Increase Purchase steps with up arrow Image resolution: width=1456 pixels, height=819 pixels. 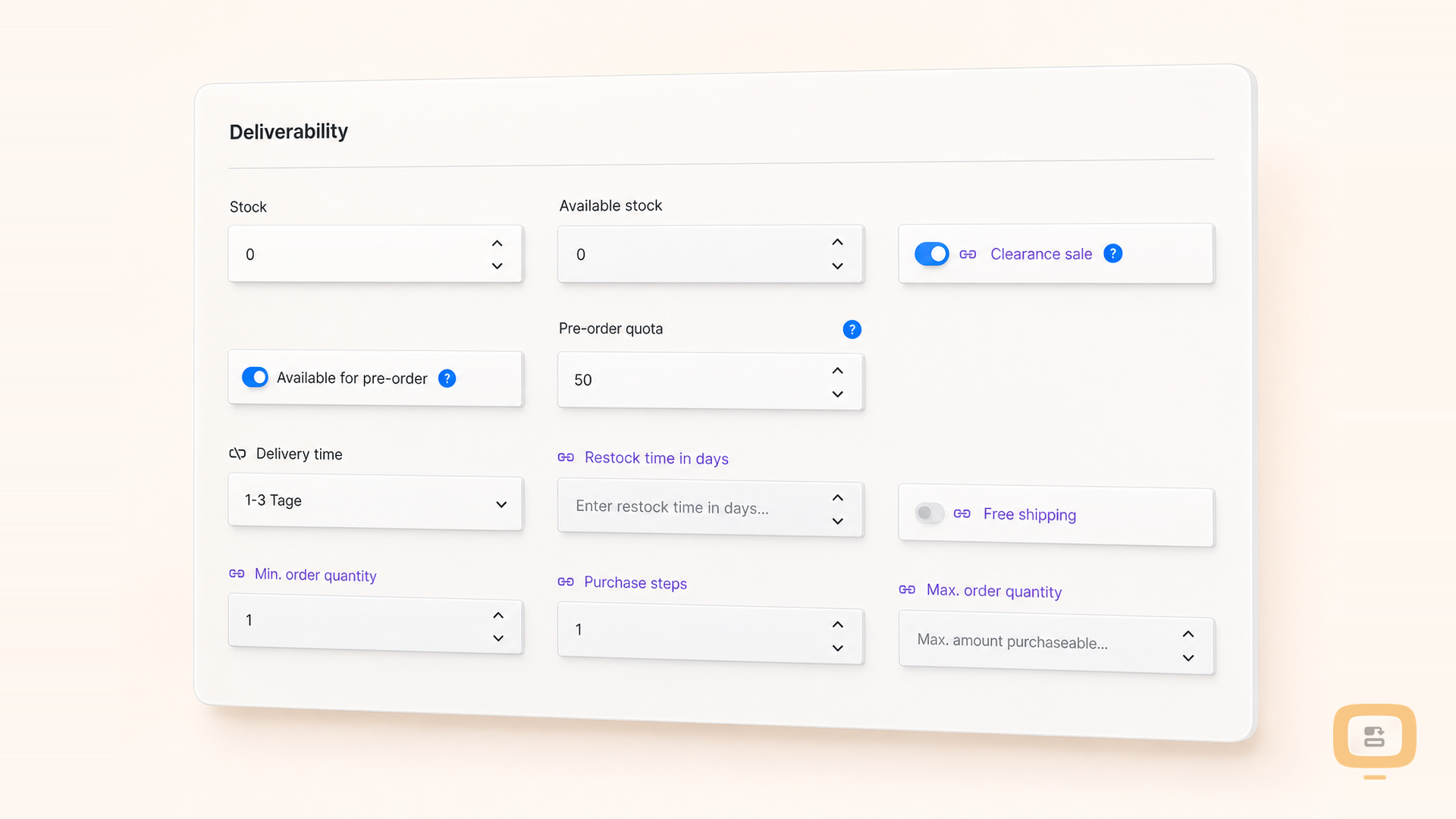837,625
